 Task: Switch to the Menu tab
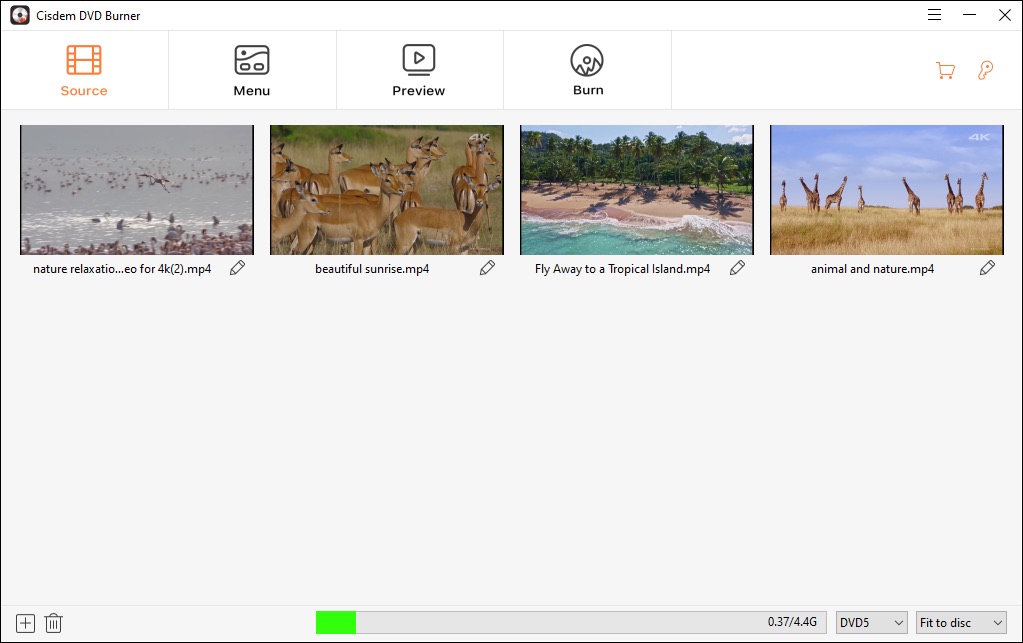coord(252,70)
